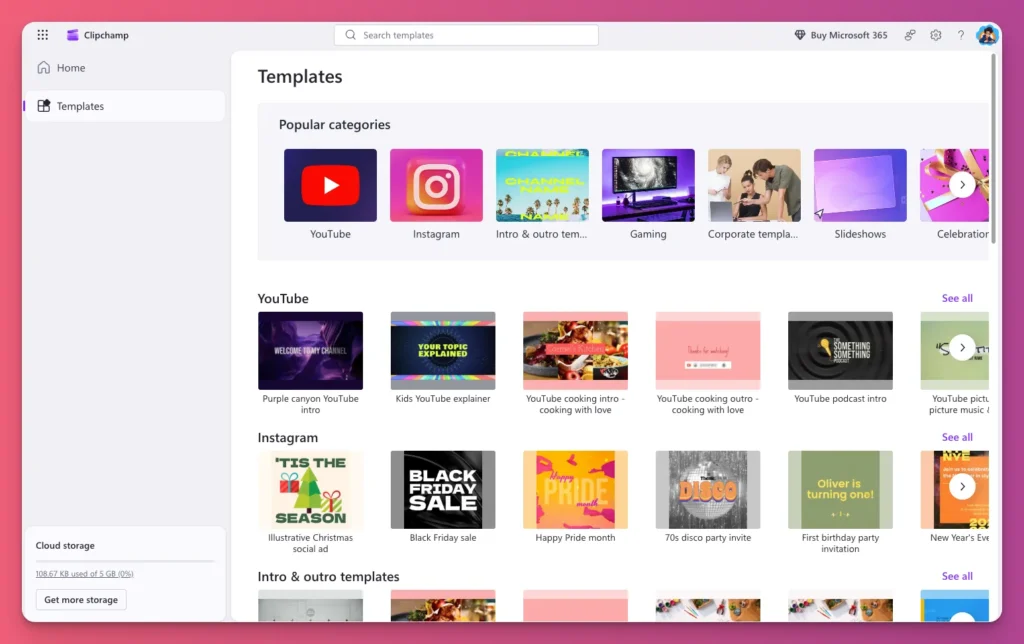This screenshot has height=644, width=1024.
Task: Show more Instagram templates with the arrow
Action: pyautogui.click(x=961, y=486)
